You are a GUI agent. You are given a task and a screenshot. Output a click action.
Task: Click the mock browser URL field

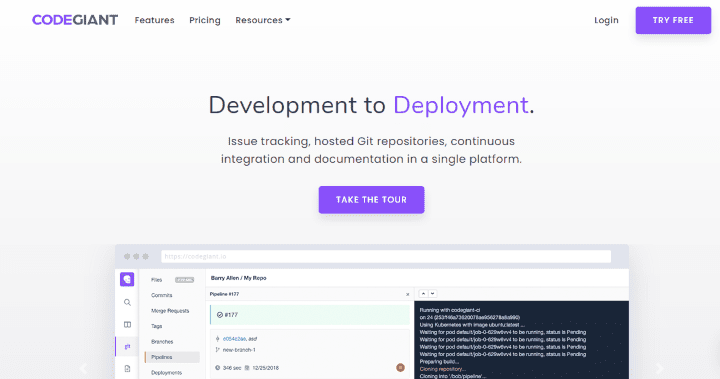(x=386, y=256)
